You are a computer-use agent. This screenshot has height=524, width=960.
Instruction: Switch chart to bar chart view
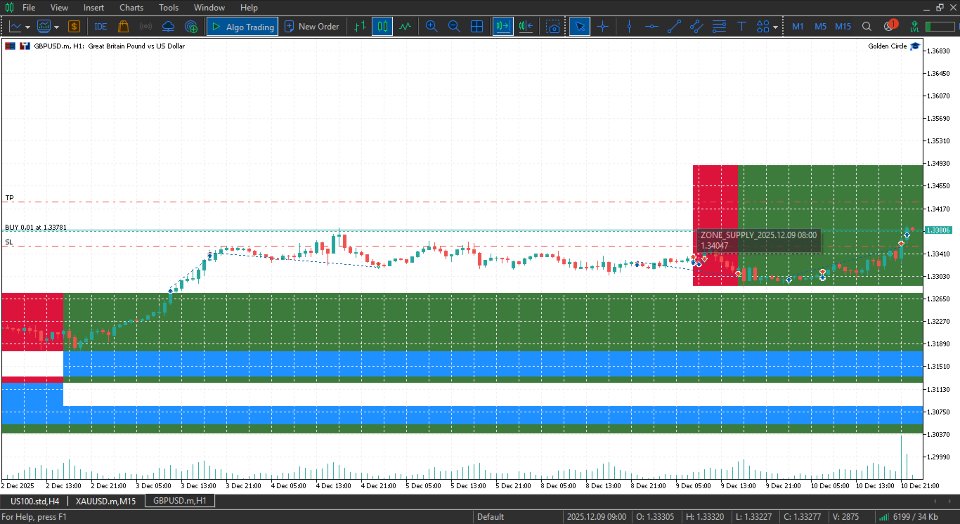click(360, 26)
